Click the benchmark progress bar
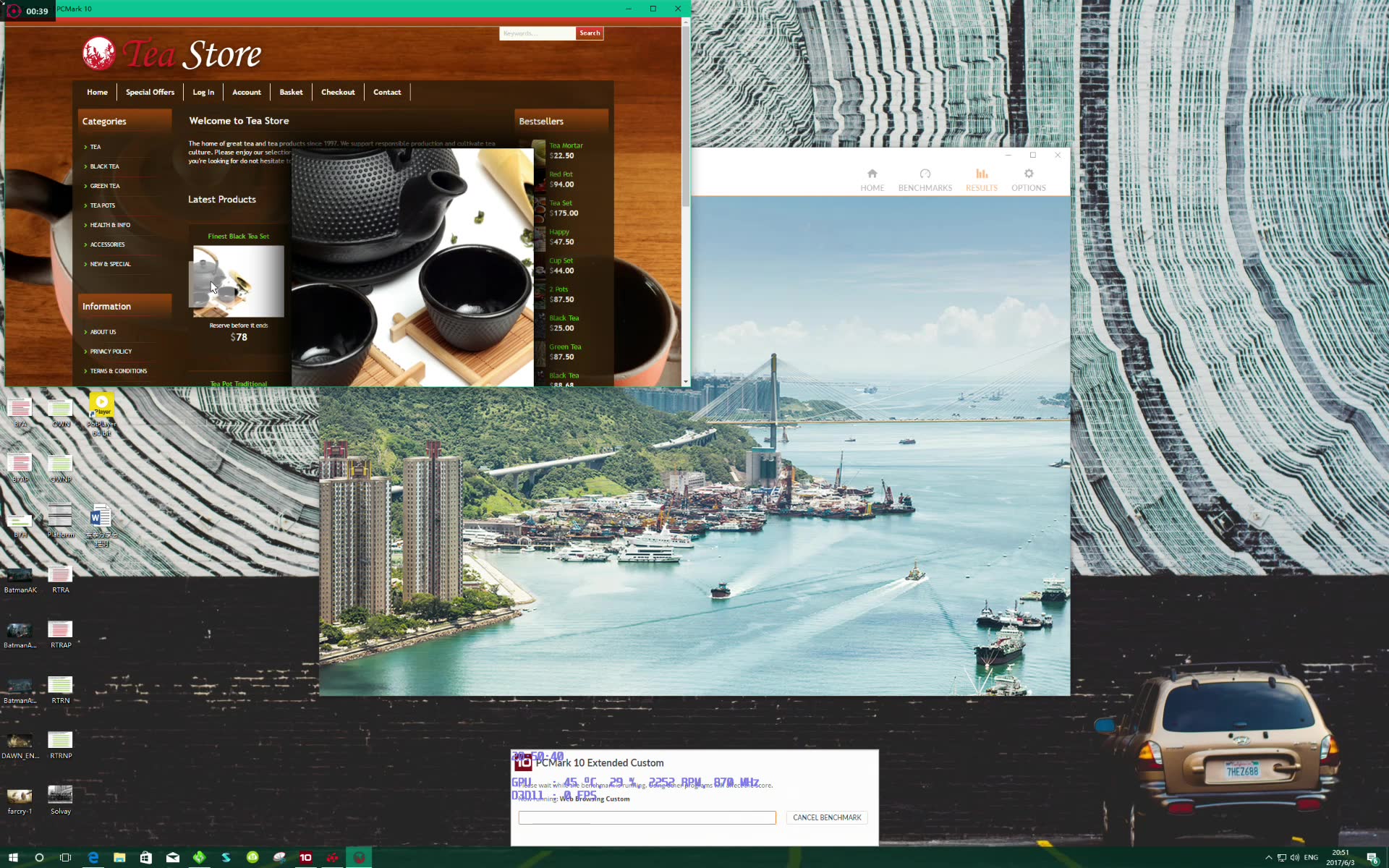 pos(647,817)
